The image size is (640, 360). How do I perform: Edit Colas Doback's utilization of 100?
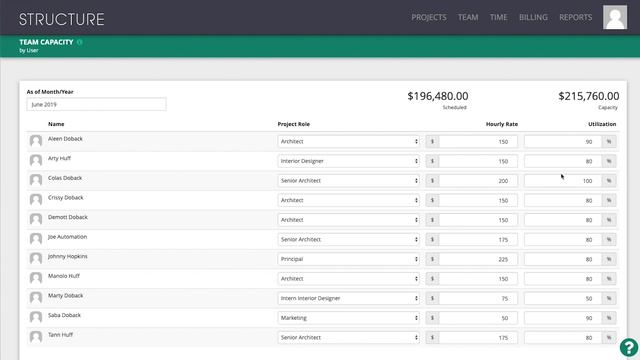[x=563, y=181]
